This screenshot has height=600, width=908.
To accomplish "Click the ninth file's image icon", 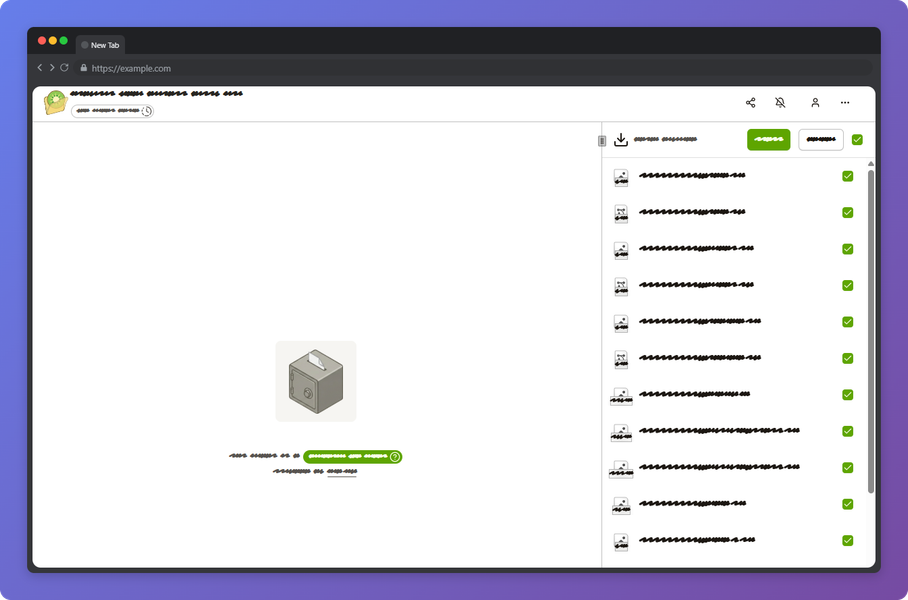I will 621,469.
